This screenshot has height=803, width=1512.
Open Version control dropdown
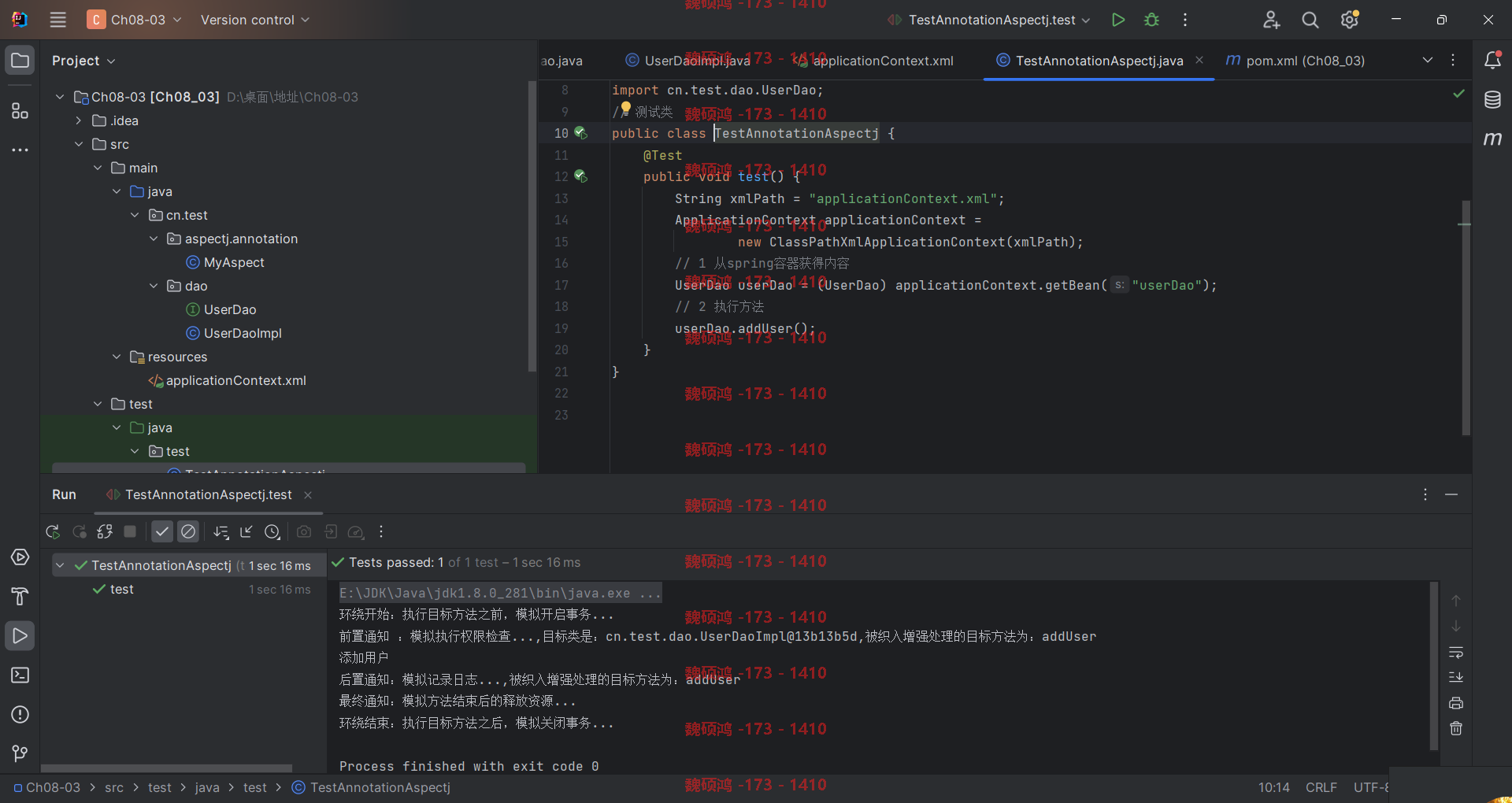point(254,20)
